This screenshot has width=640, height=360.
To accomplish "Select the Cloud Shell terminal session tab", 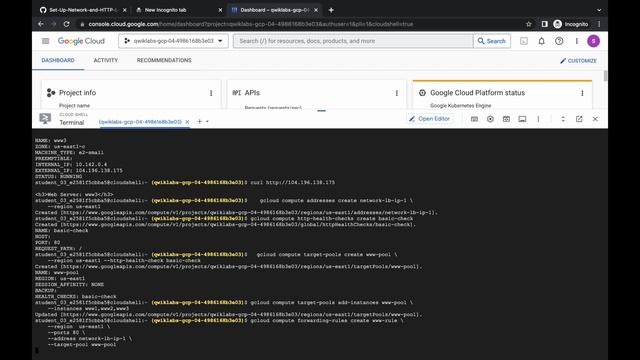I will coord(140,122).
